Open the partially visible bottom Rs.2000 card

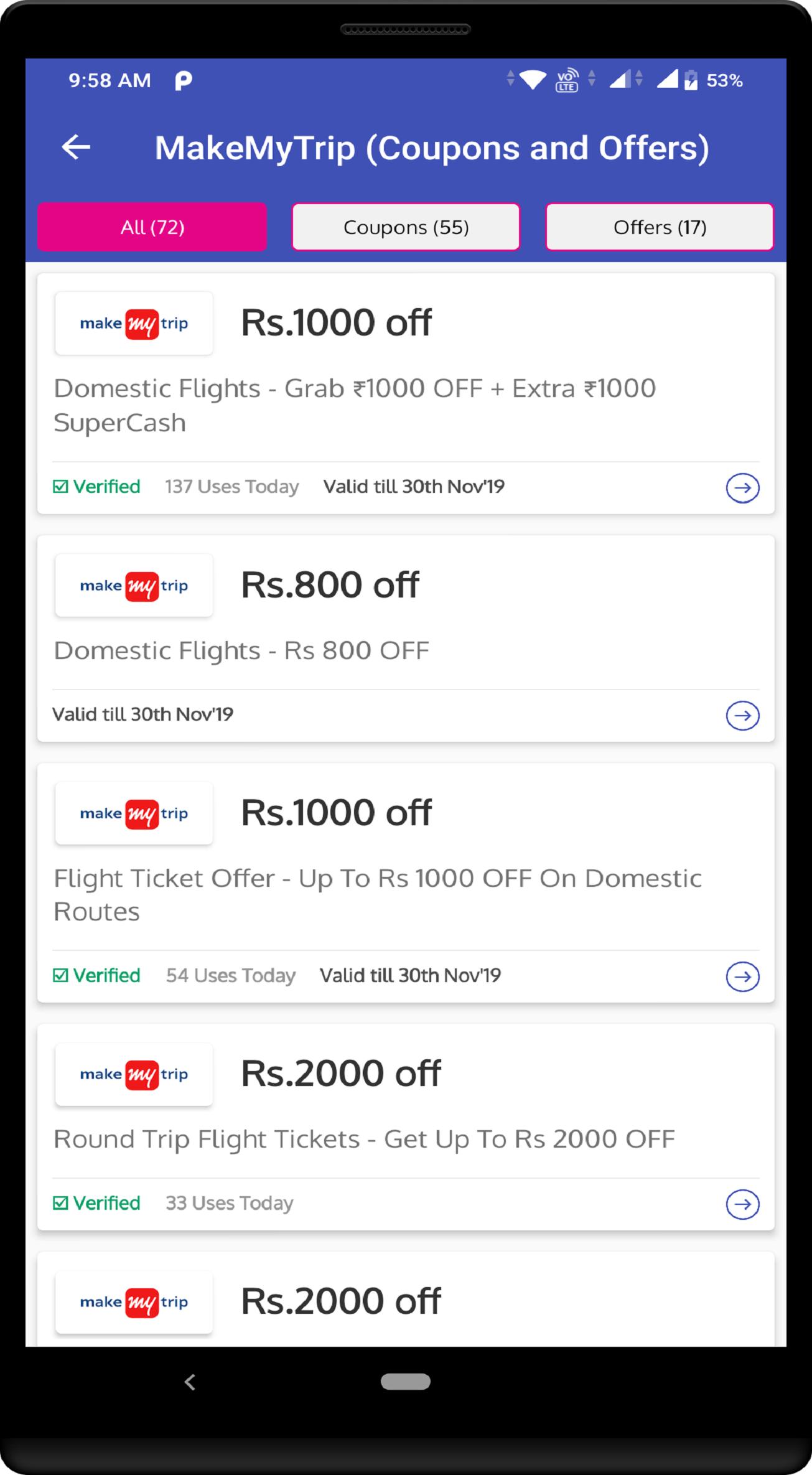point(406,1301)
